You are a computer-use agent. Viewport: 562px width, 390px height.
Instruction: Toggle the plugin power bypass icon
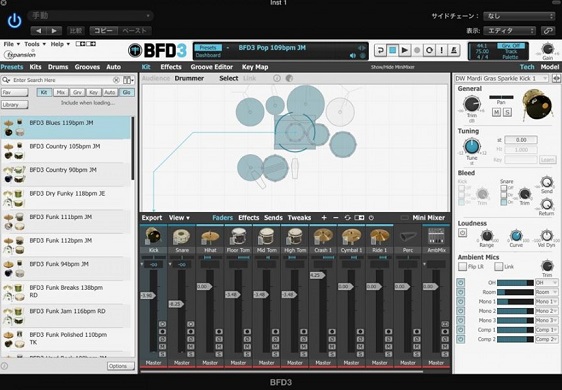(x=14, y=21)
